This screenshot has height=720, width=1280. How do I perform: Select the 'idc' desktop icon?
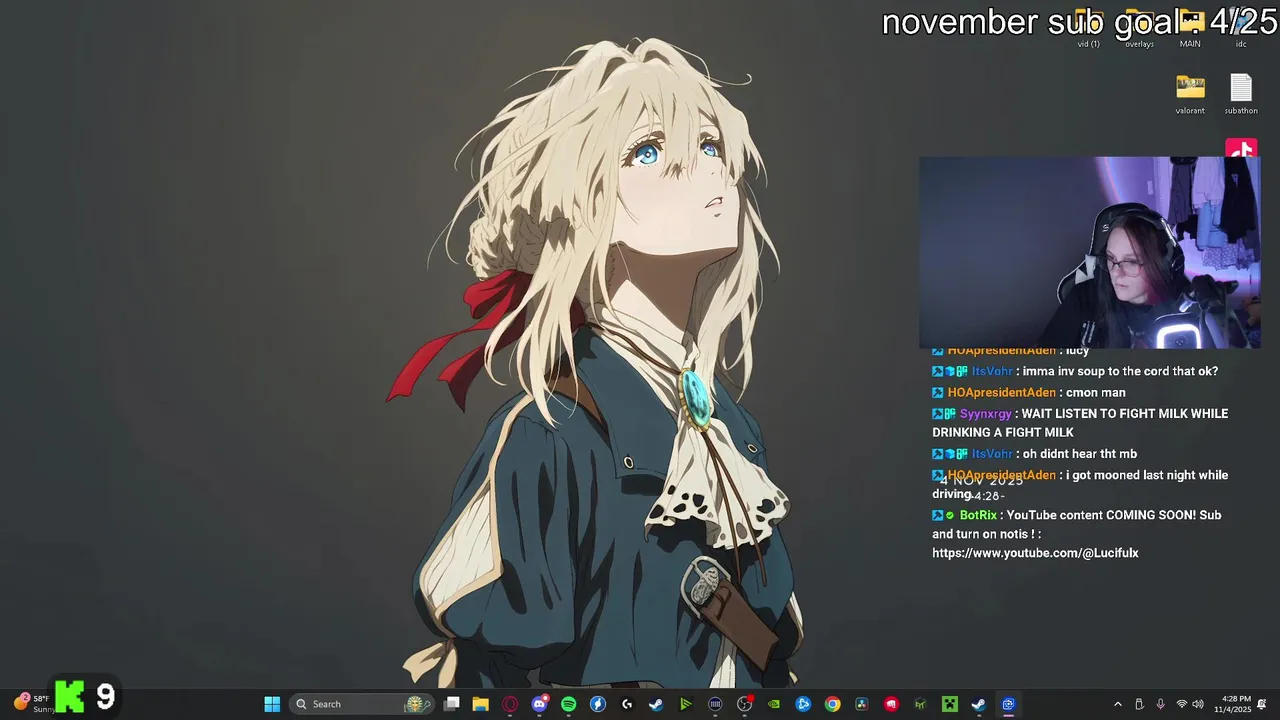coord(1241,30)
